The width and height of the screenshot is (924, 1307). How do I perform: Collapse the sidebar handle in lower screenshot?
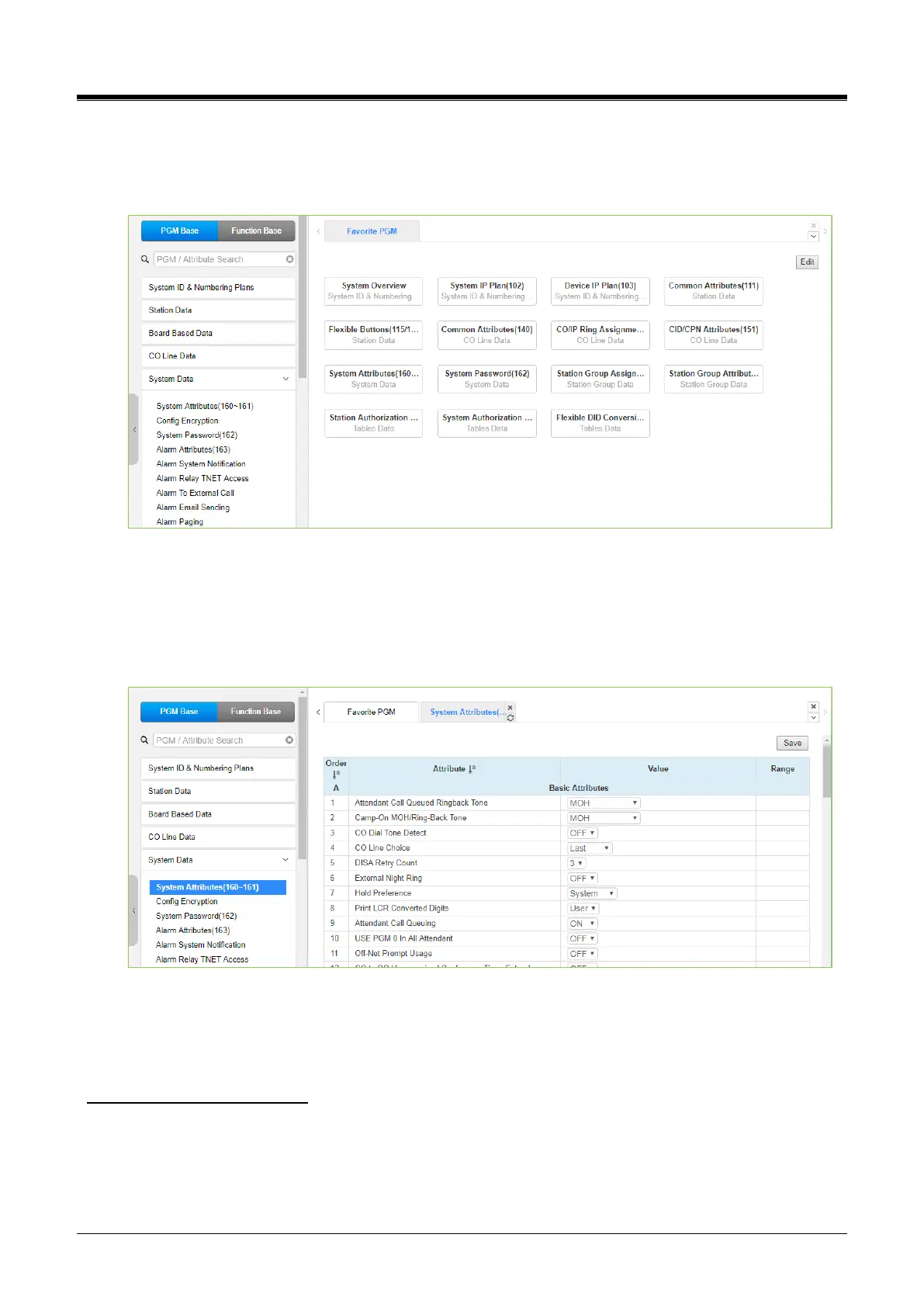coord(133,910)
